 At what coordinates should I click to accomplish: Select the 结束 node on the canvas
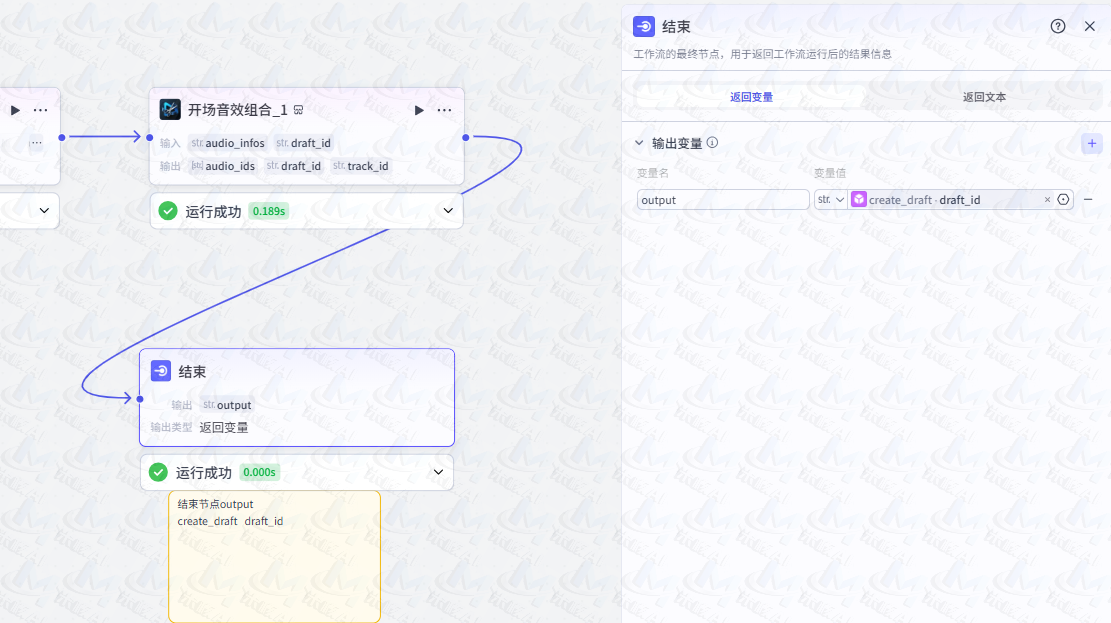[297, 372]
